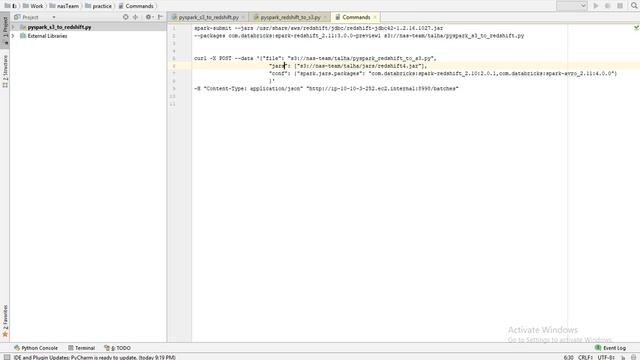
Task: Click line number 11 in the gutter
Action: point(173,104)
